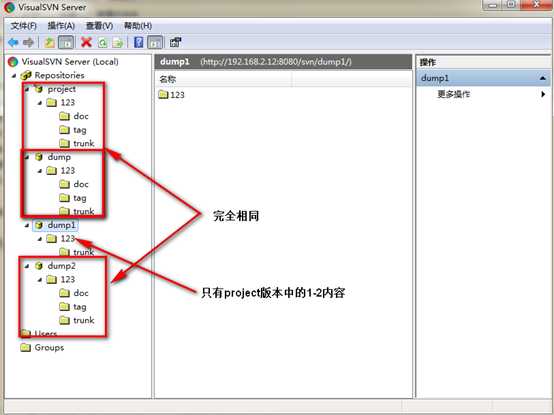
Task: Select the doc folder under dump2
Action: coord(81,293)
